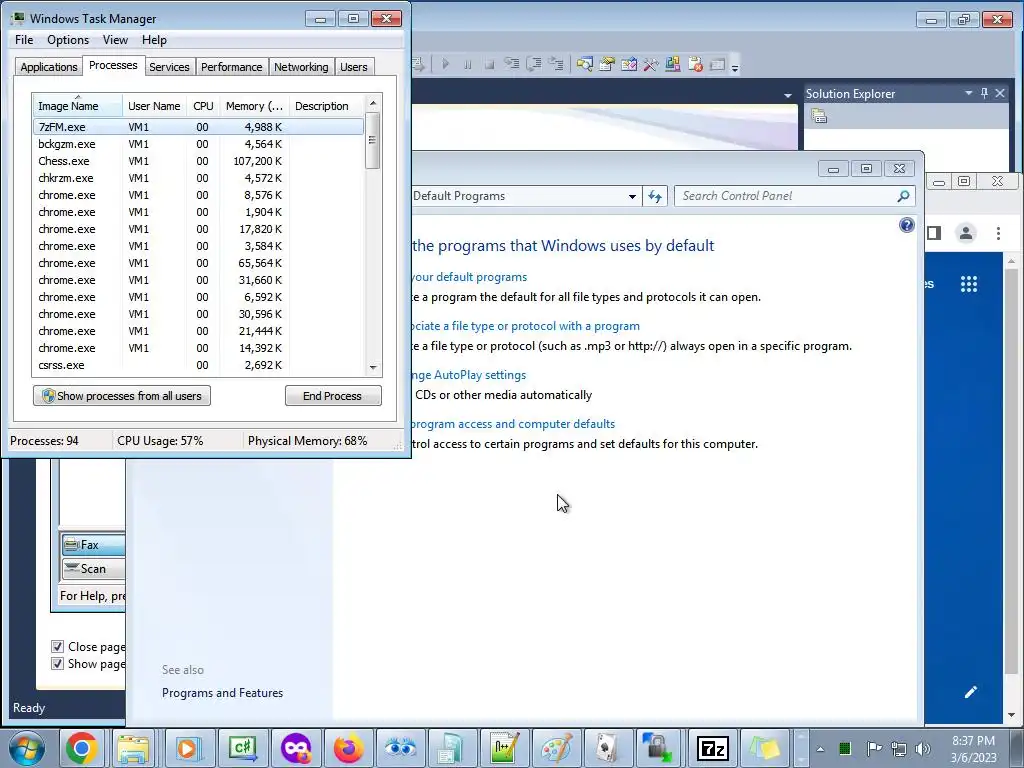Switch to the Users tab
Screen dimensions: 1024x768
(x=353, y=67)
